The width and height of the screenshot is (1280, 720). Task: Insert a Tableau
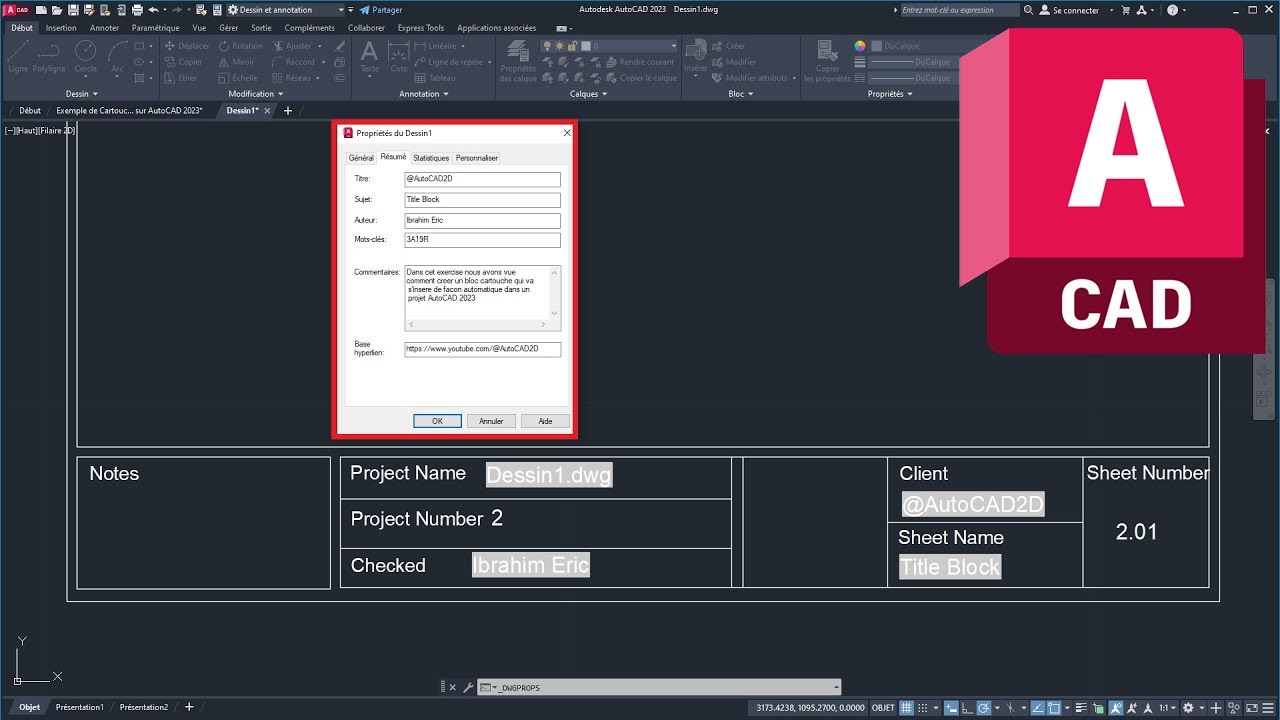click(x=435, y=78)
